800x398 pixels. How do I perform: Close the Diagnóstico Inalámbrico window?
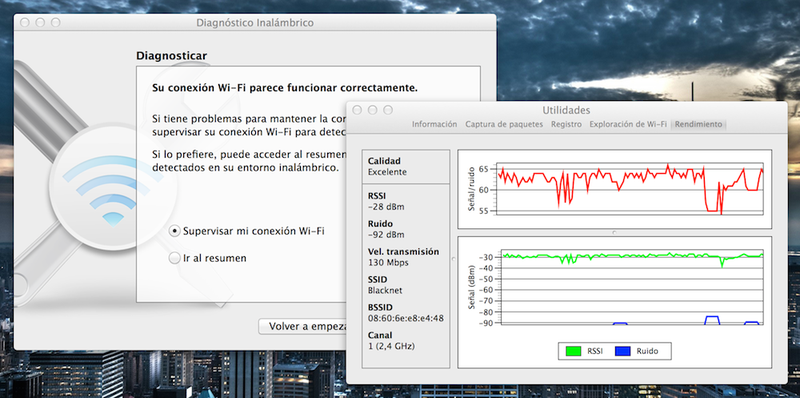[24, 22]
